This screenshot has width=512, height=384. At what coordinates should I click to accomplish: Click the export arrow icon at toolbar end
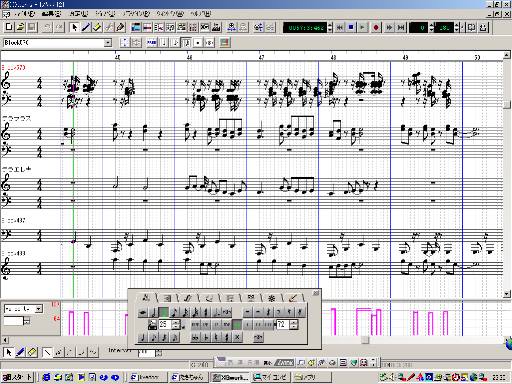[483, 27]
